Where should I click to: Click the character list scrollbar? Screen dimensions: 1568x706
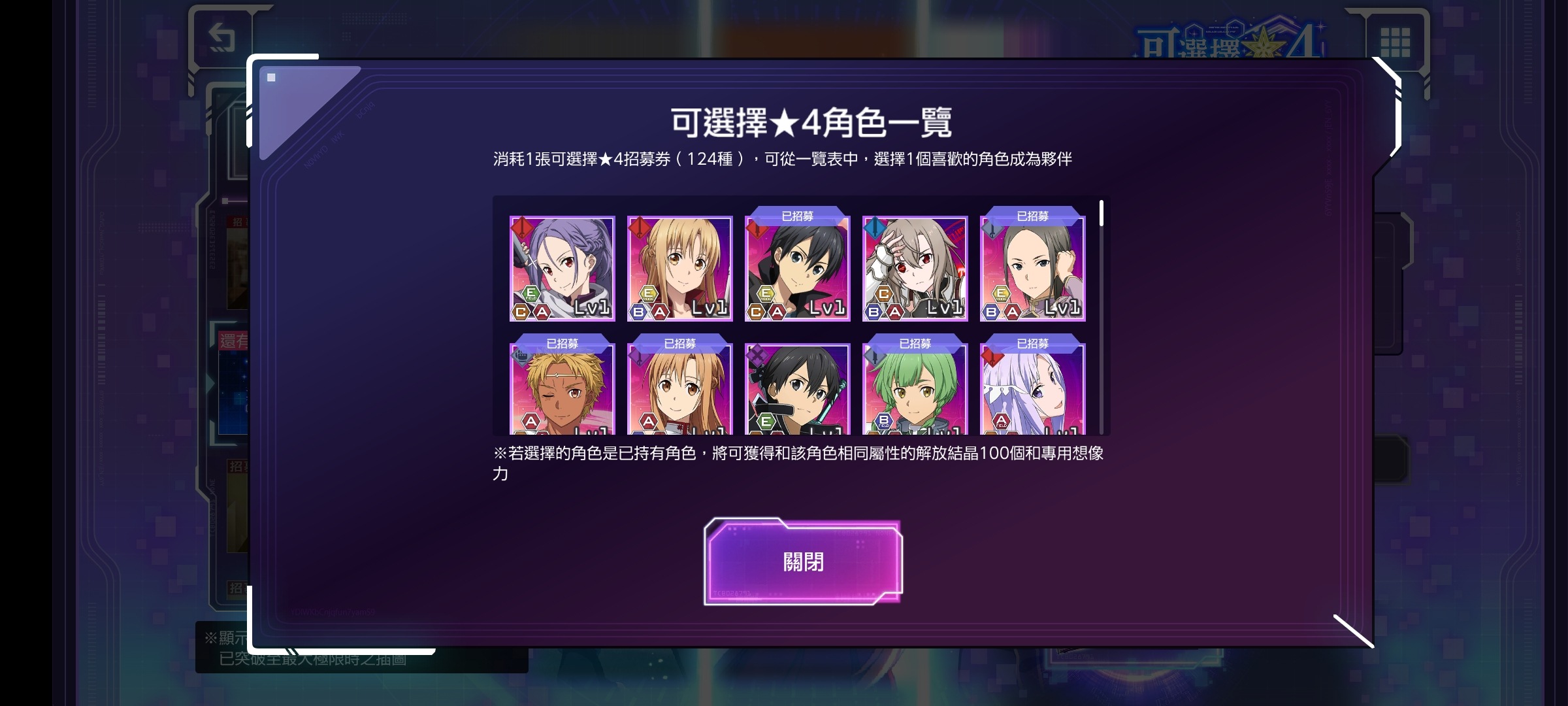[x=1102, y=317]
